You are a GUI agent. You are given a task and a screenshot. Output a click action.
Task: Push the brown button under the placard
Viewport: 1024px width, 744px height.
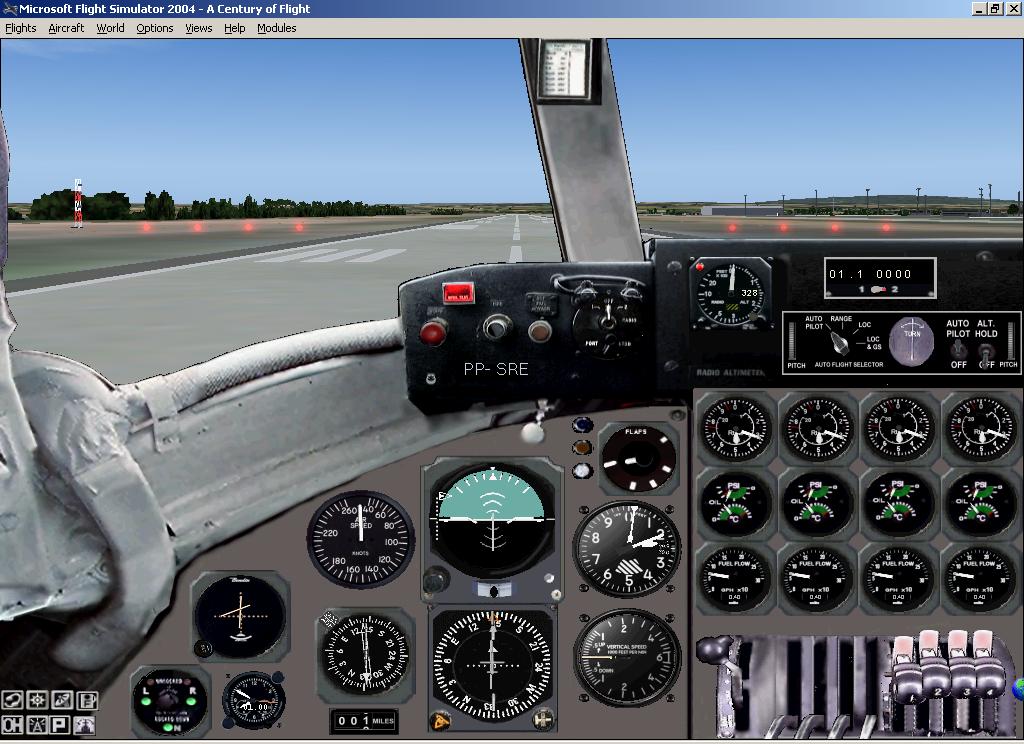(540, 331)
